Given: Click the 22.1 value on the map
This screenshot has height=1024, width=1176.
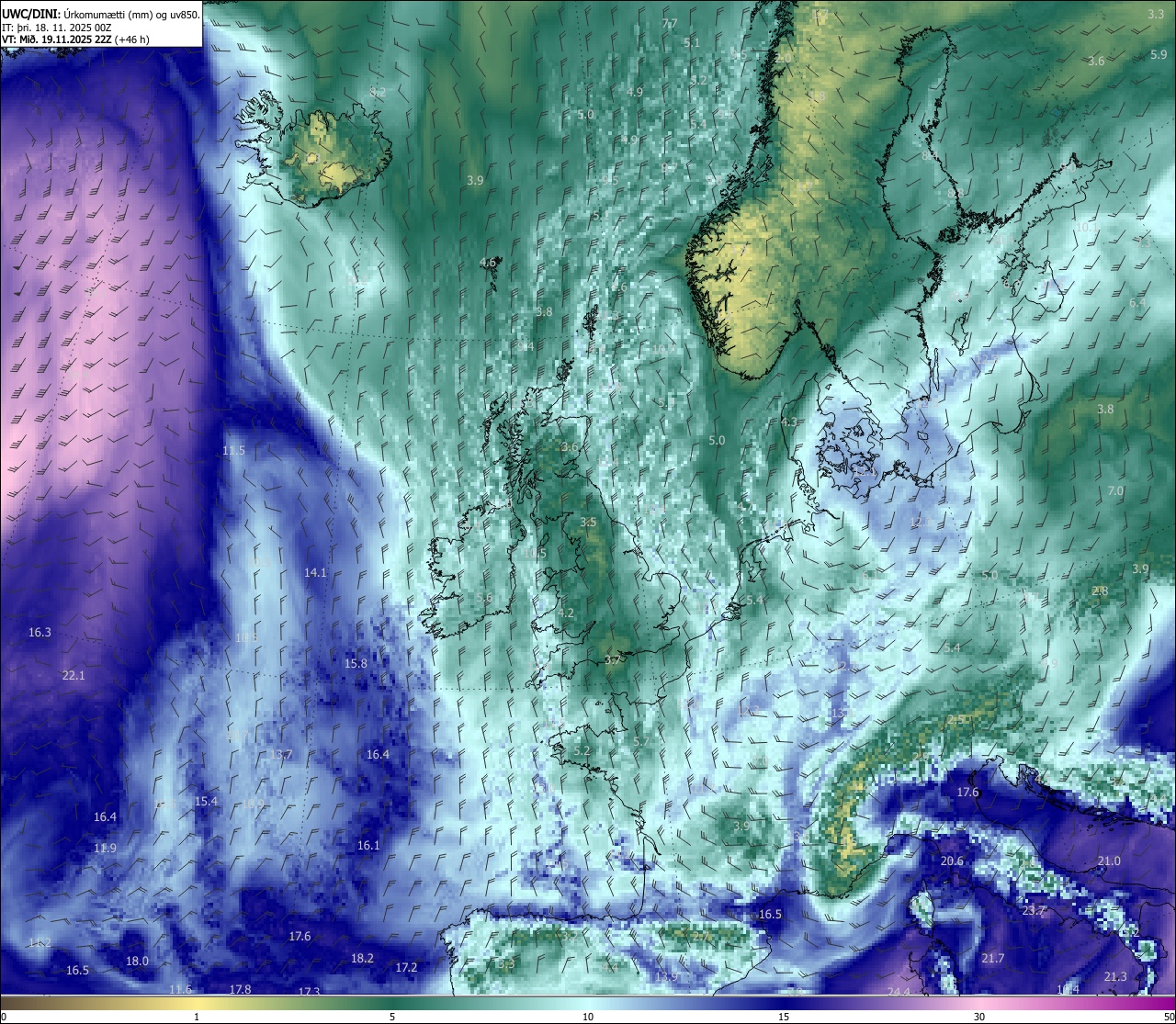Looking at the screenshot, I should pos(73,675).
